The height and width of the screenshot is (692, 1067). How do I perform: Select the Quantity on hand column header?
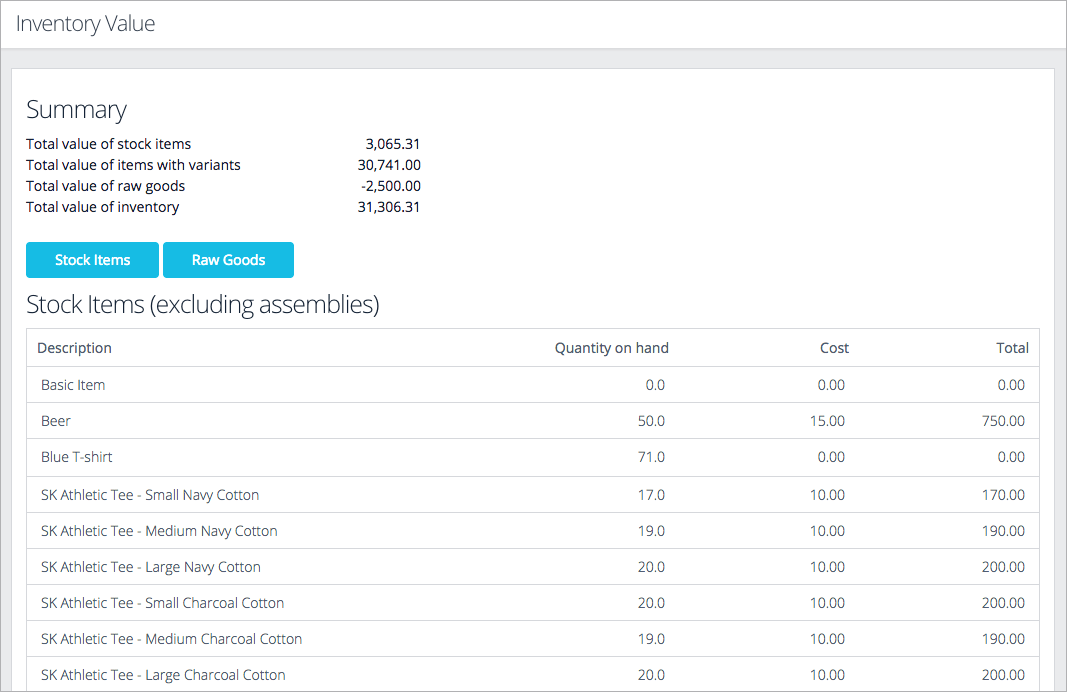click(x=611, y=348)
